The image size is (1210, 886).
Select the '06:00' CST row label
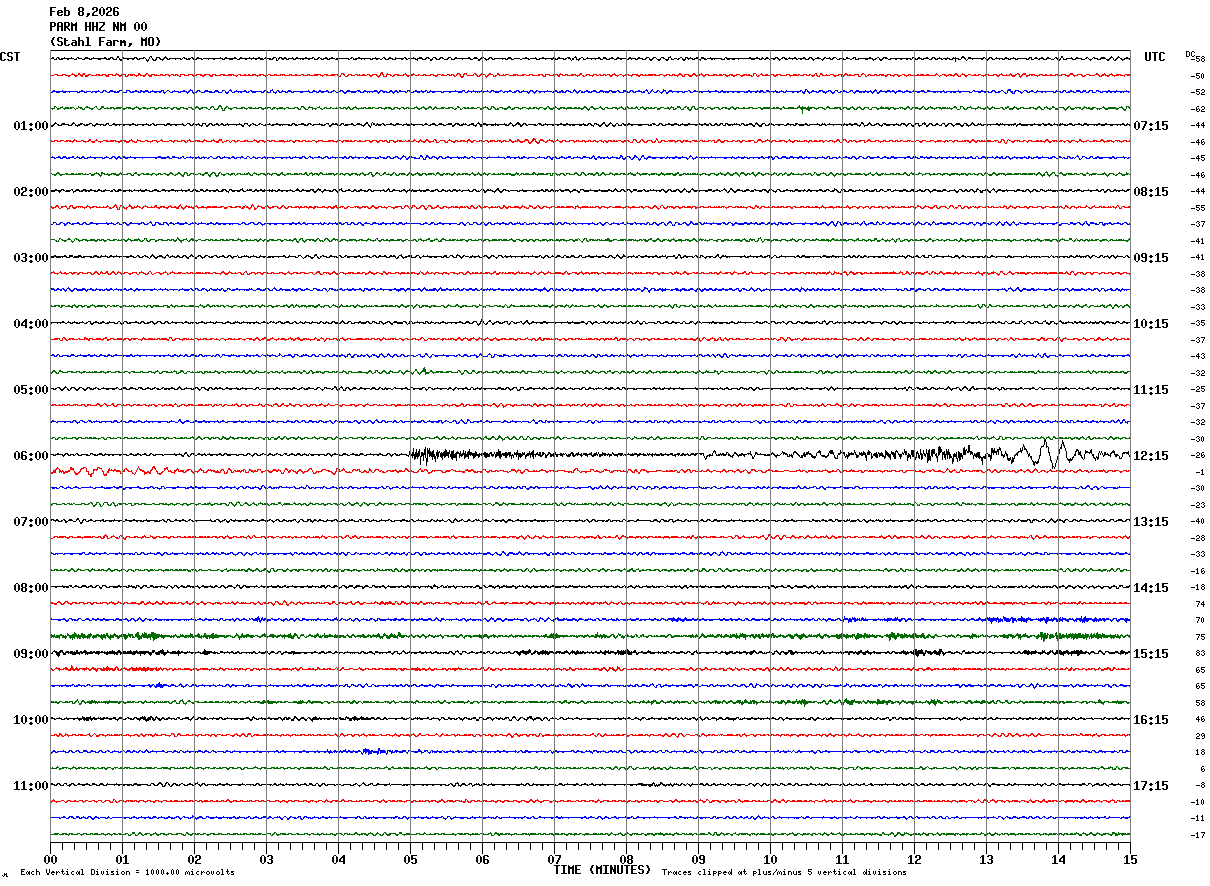tap(31, 456)
